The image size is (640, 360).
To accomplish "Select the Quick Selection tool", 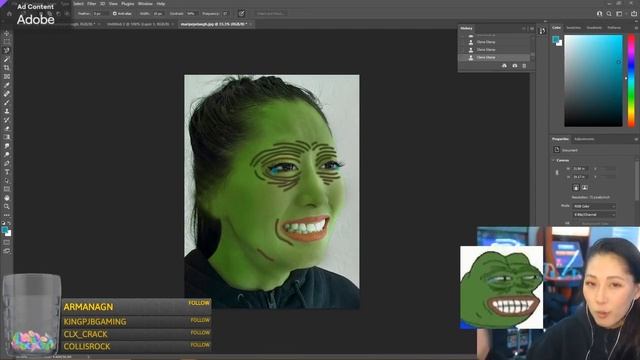I will (7, 60).
